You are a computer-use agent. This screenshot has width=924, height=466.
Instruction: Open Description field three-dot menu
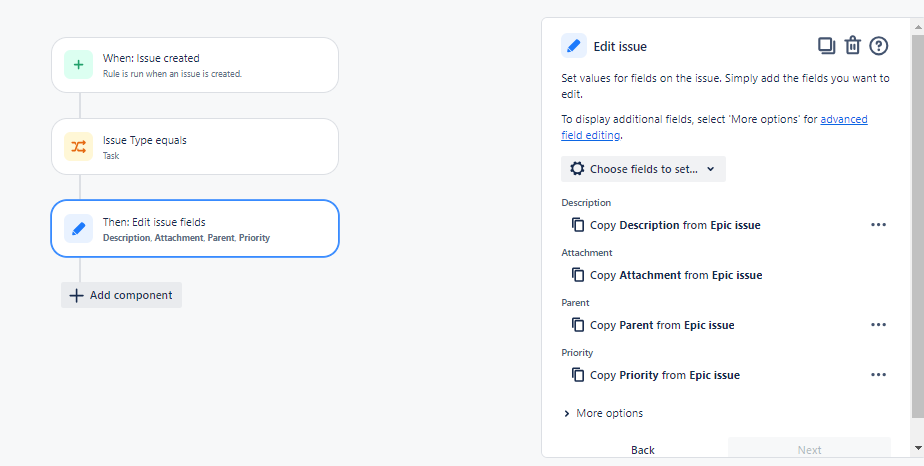pyautogui.click(x=878, y=225)
